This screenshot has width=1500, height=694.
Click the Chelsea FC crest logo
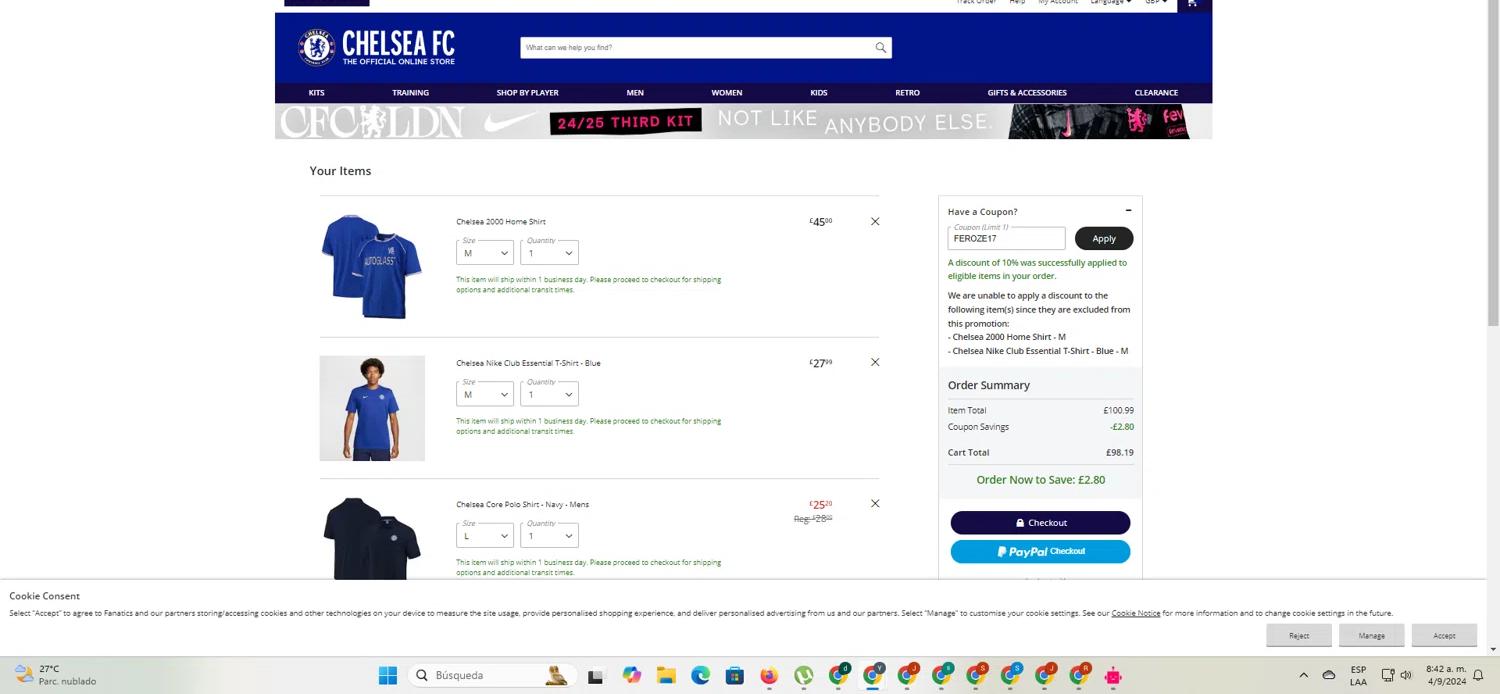[x=317, y=47]
